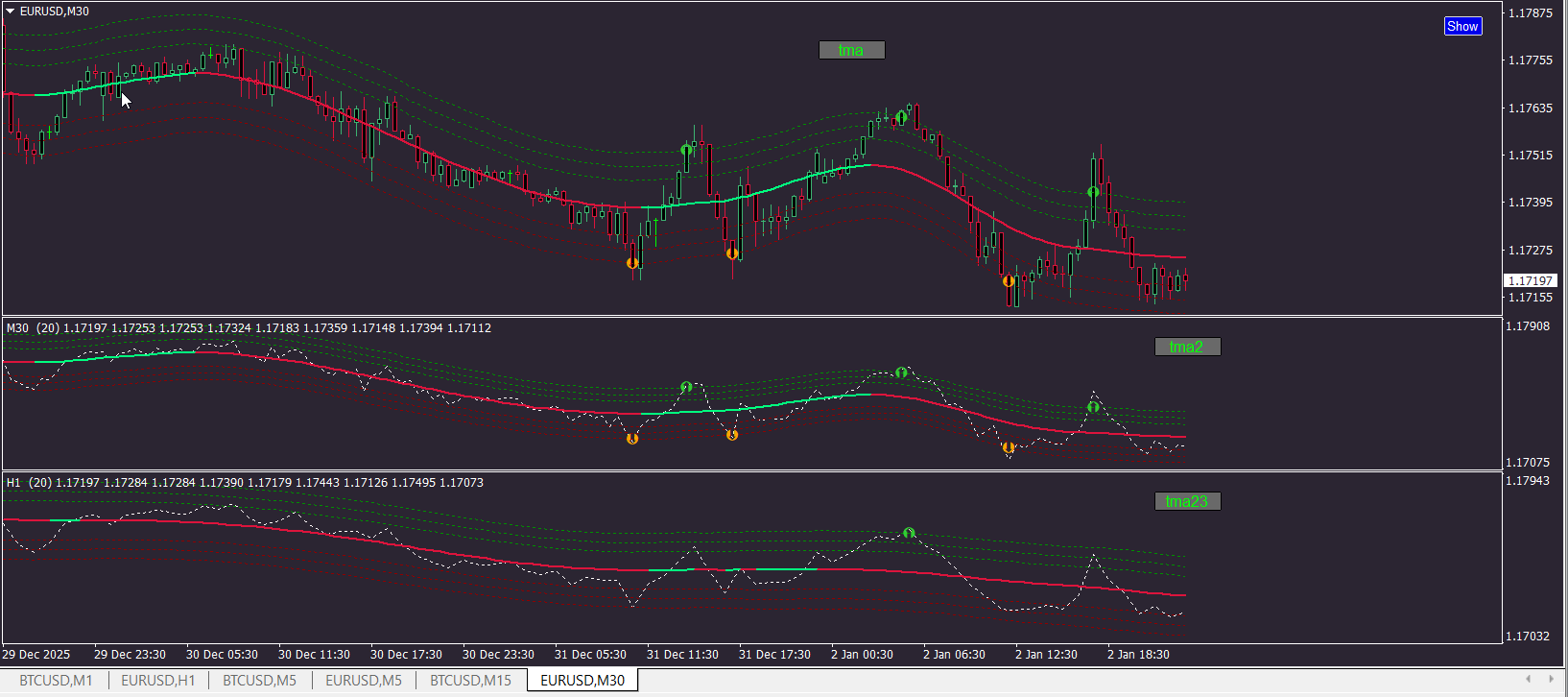Viewport: 1568px width, 697px height.
Task: Click first orange buy signal on main chart
Action: [632, 263]
